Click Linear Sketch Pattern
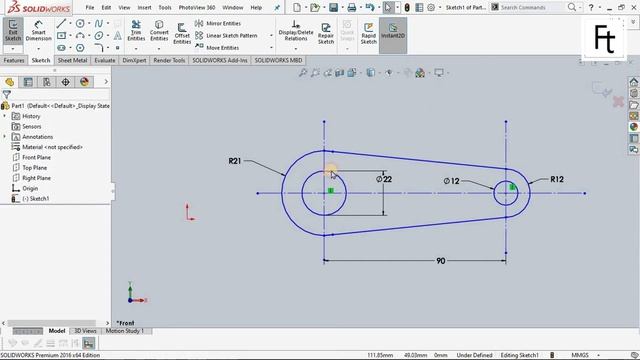The width and height of the screenshot is (640, 360). [x=227, y=36]
